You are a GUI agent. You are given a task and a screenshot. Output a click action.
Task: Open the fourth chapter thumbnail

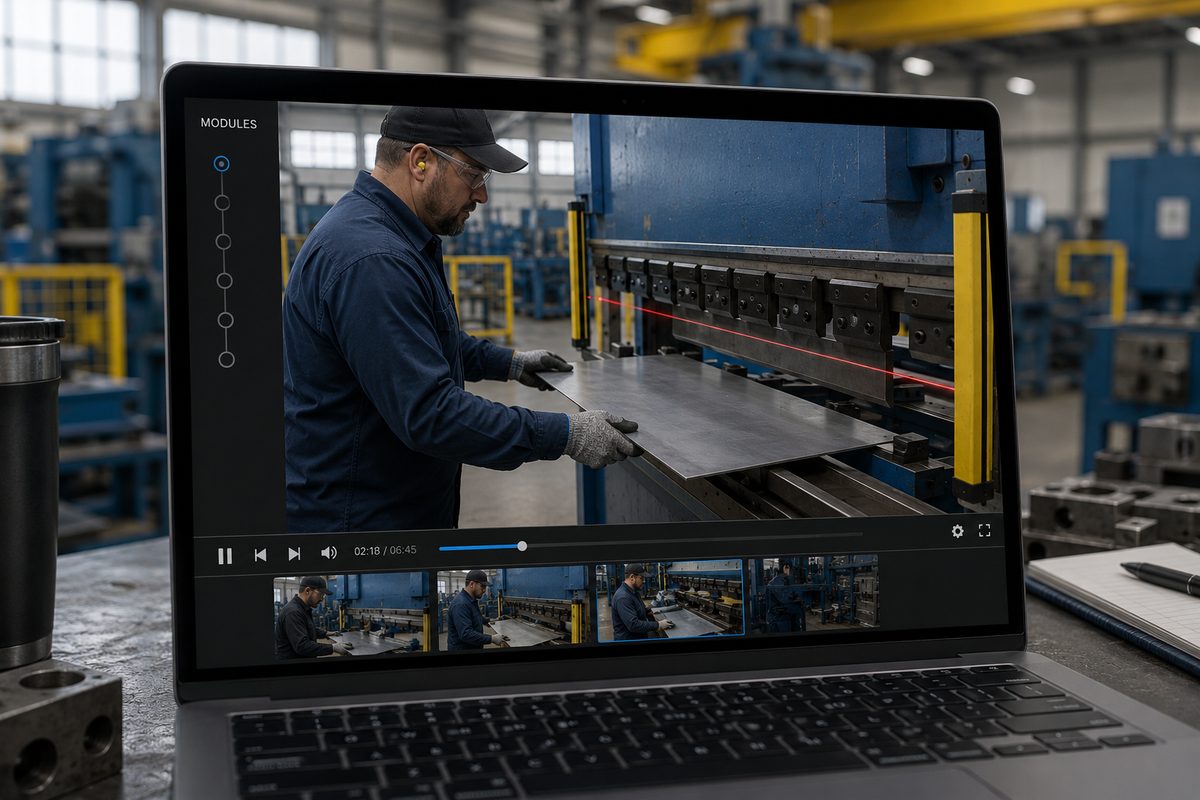pyautogui.click(x=814, y=593)
